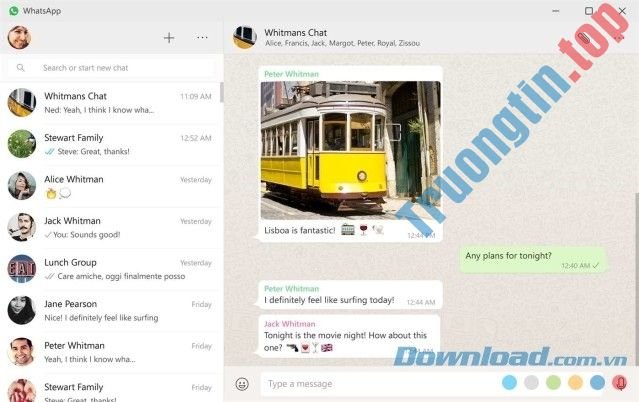The height and width of the screenshot is (402, 639).
Task: Click the green Peter Whitman name above the photo
Action: (x=291, y=74)
